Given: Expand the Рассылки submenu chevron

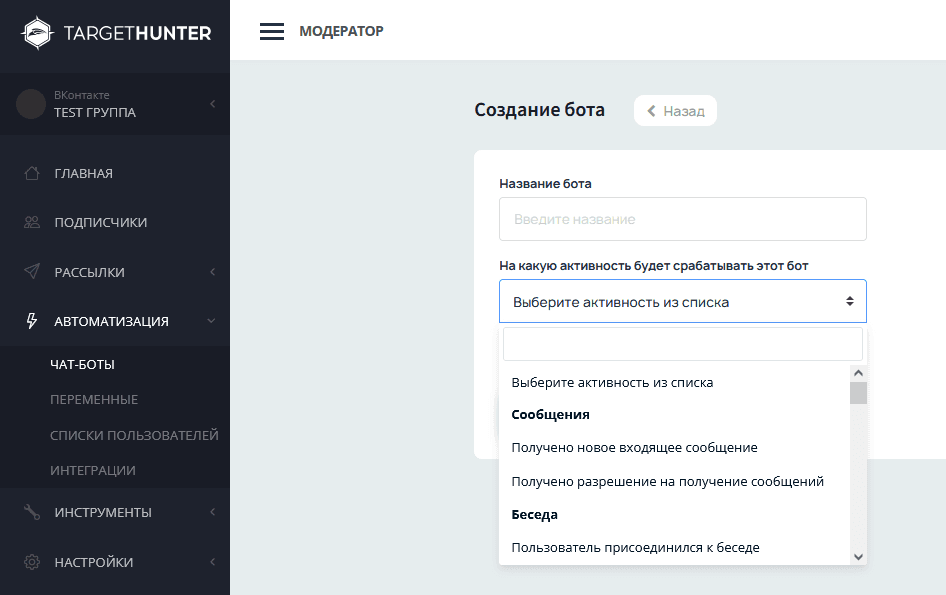Looking at the screenshot, I should coord(212,272).
